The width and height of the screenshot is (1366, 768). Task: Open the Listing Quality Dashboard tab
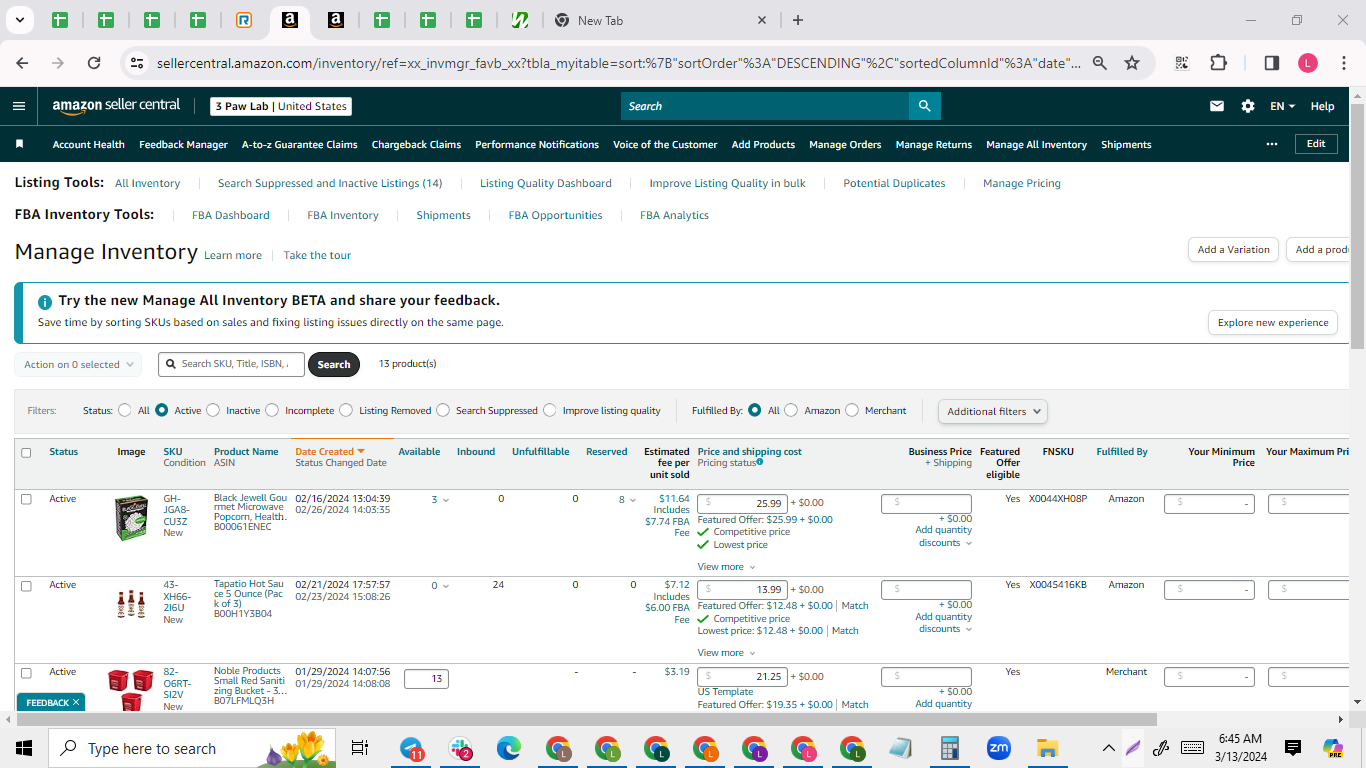click(546, 183)
